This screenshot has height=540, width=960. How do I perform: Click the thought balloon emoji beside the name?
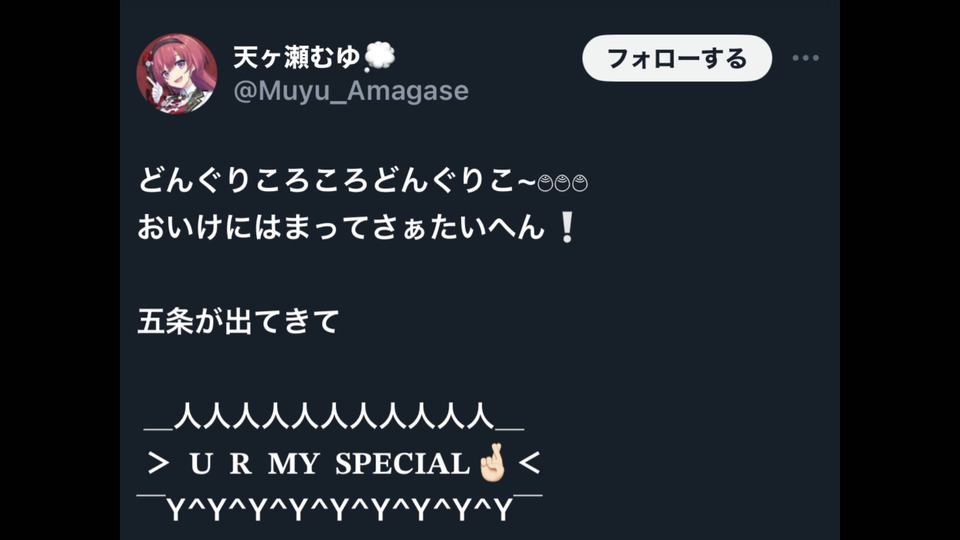coord(380,57)
